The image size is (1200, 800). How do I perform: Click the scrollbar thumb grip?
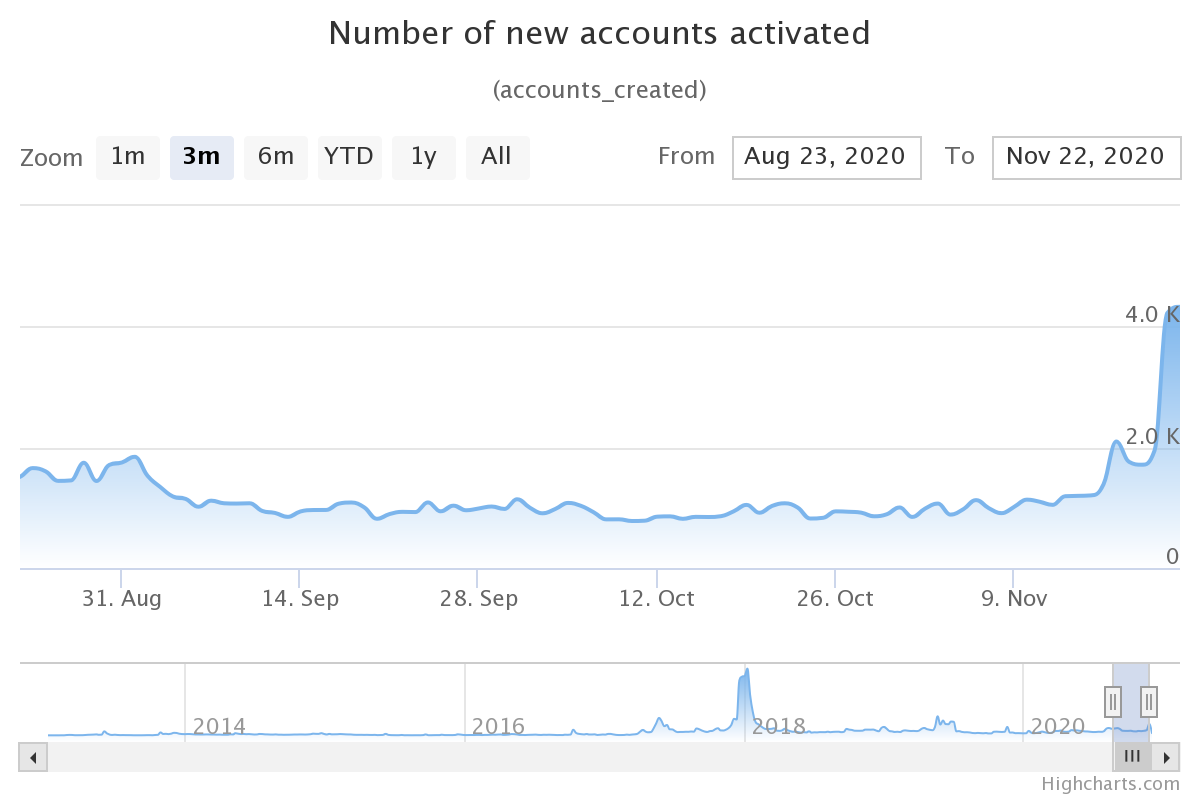coord(1132,757)
